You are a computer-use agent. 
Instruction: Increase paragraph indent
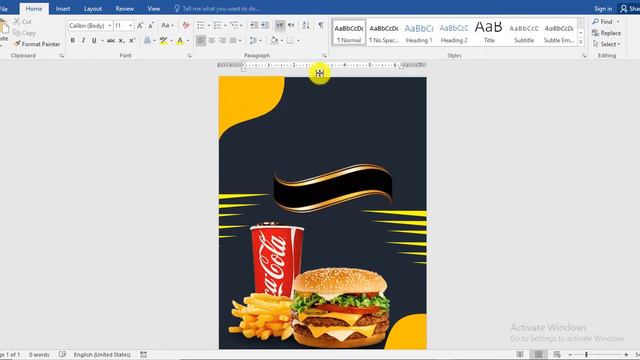(x=265, y=25)
